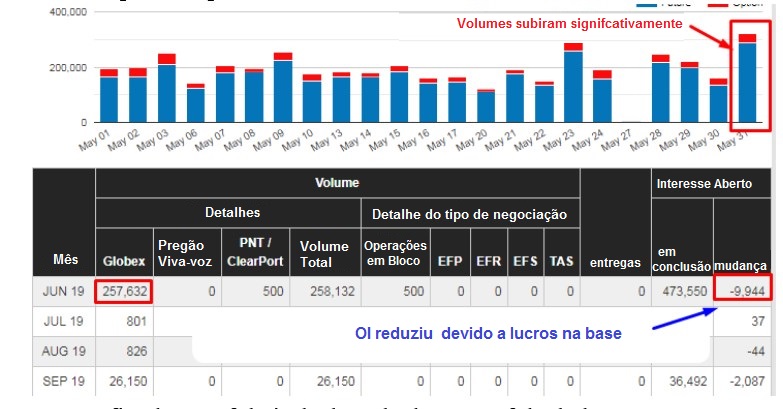The image size is (783, 409).
Task: Click the entregas column header
Action: tap(614, 261)
